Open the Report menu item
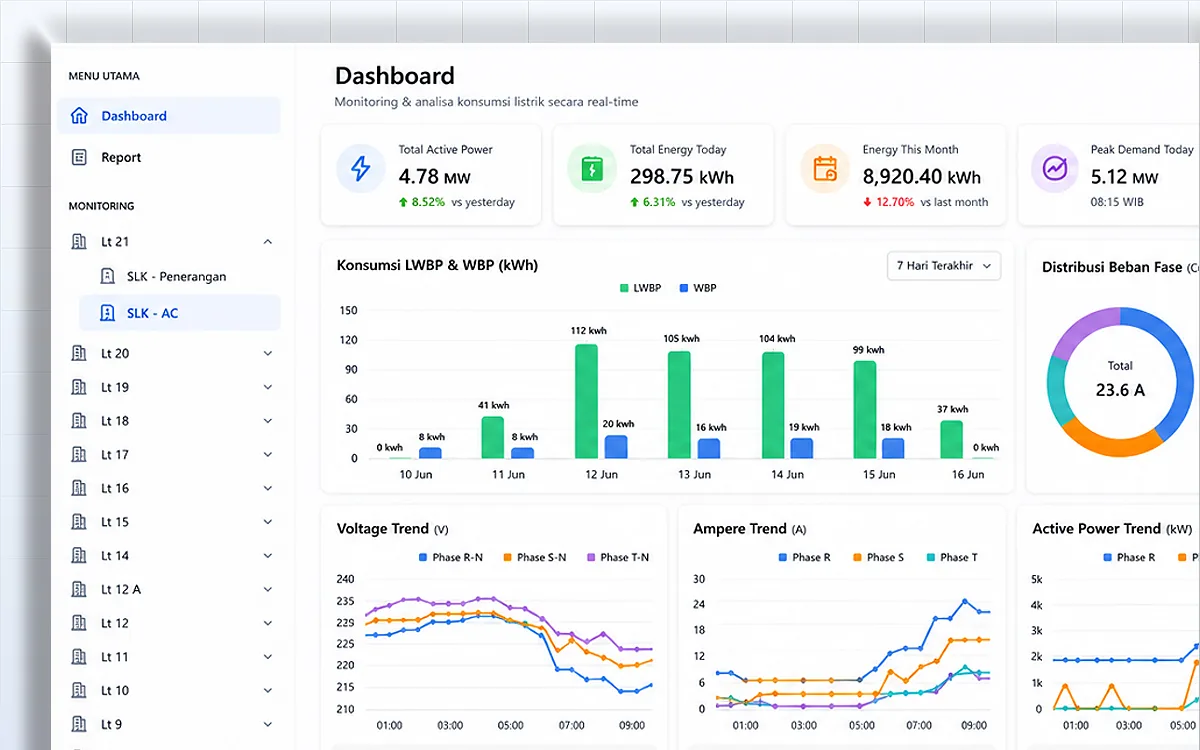Image resolution: width=1200 pixels, height=750 pixels. click(x=169, y=157)
